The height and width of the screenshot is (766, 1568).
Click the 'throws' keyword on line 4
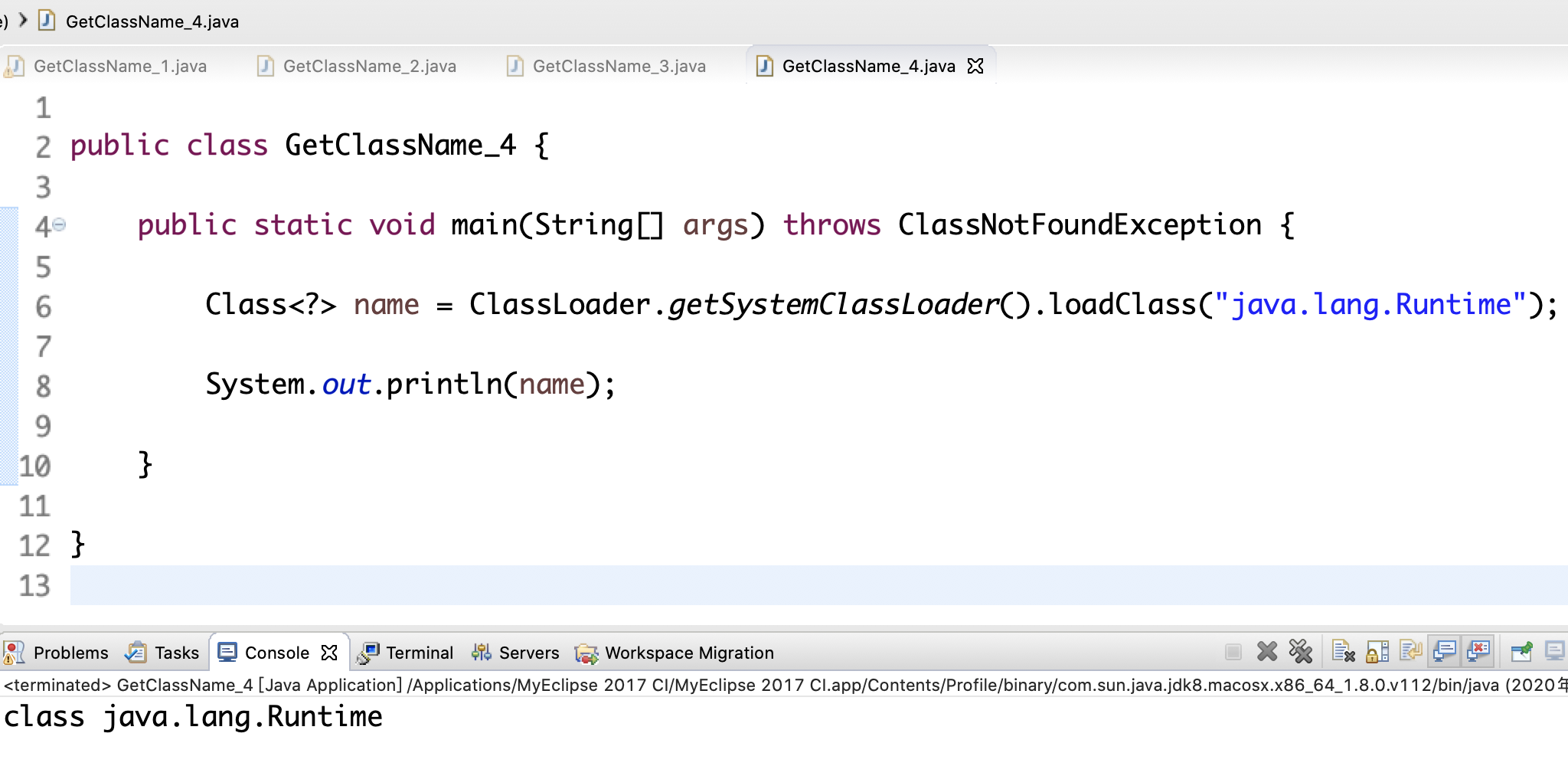[831, 225]
